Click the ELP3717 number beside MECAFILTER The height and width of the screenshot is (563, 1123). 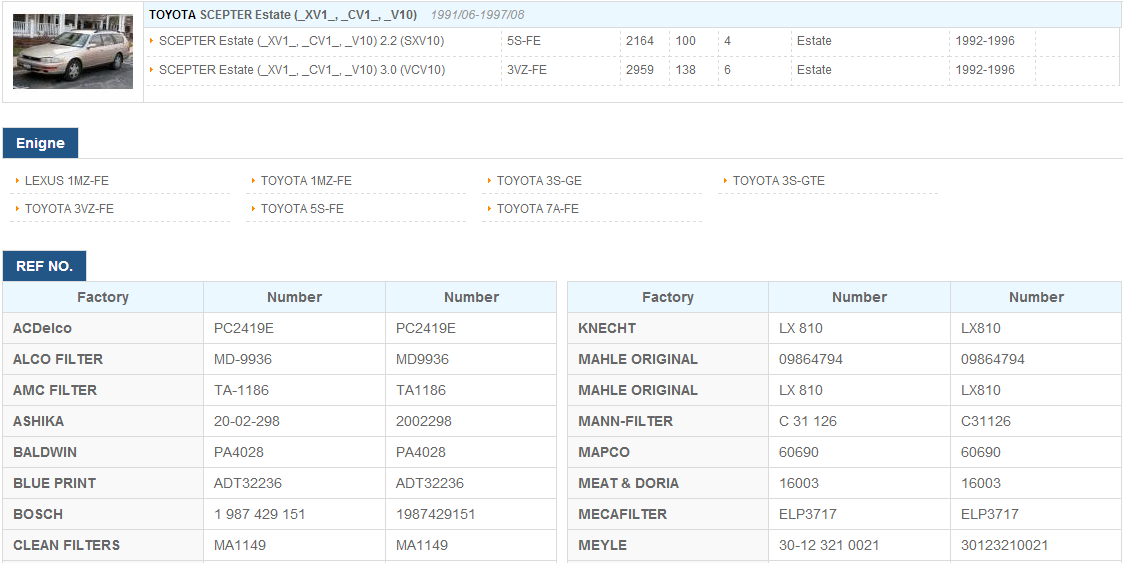808,514
